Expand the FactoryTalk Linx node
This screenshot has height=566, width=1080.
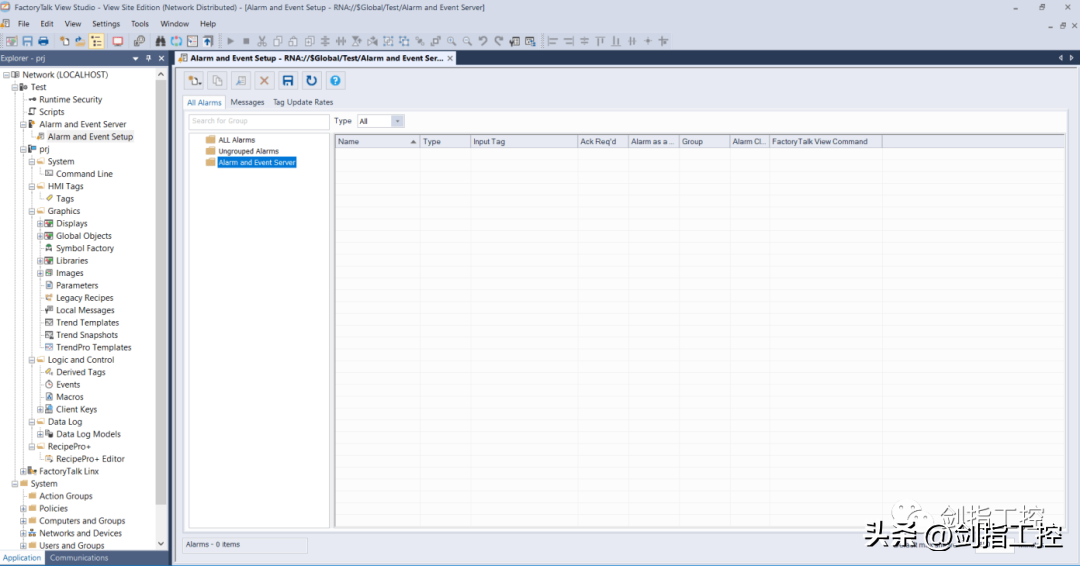tap(23, 471)
